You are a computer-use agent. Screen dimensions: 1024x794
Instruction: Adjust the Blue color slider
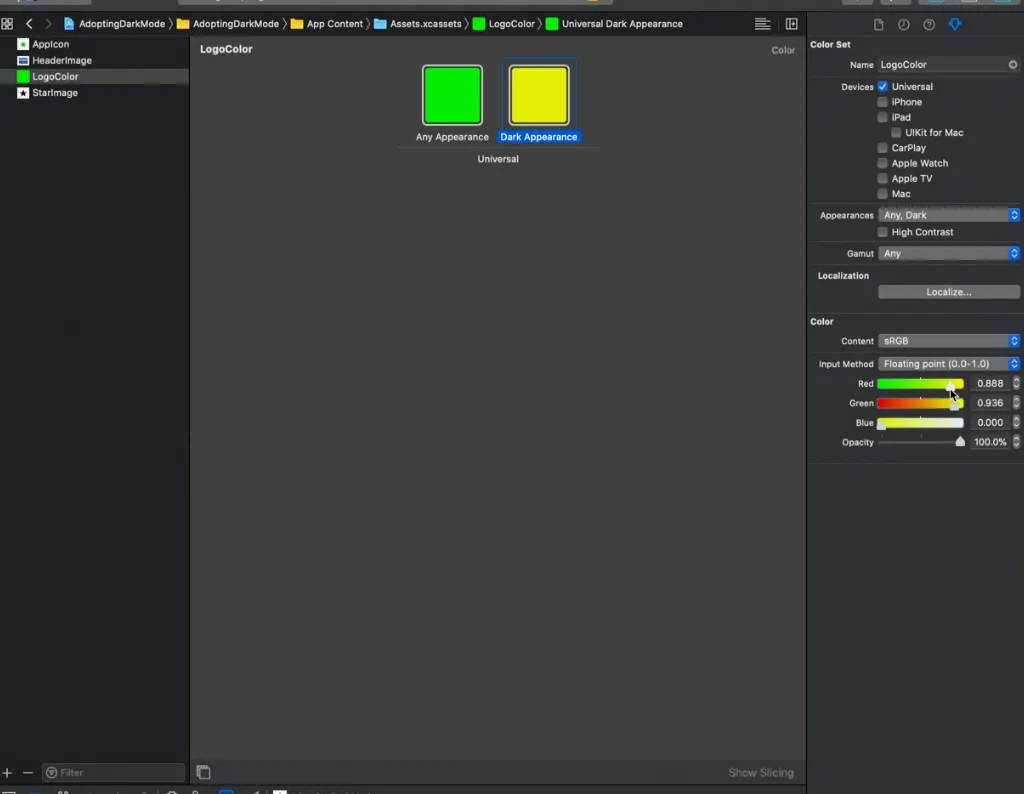(x=920, y=423)
